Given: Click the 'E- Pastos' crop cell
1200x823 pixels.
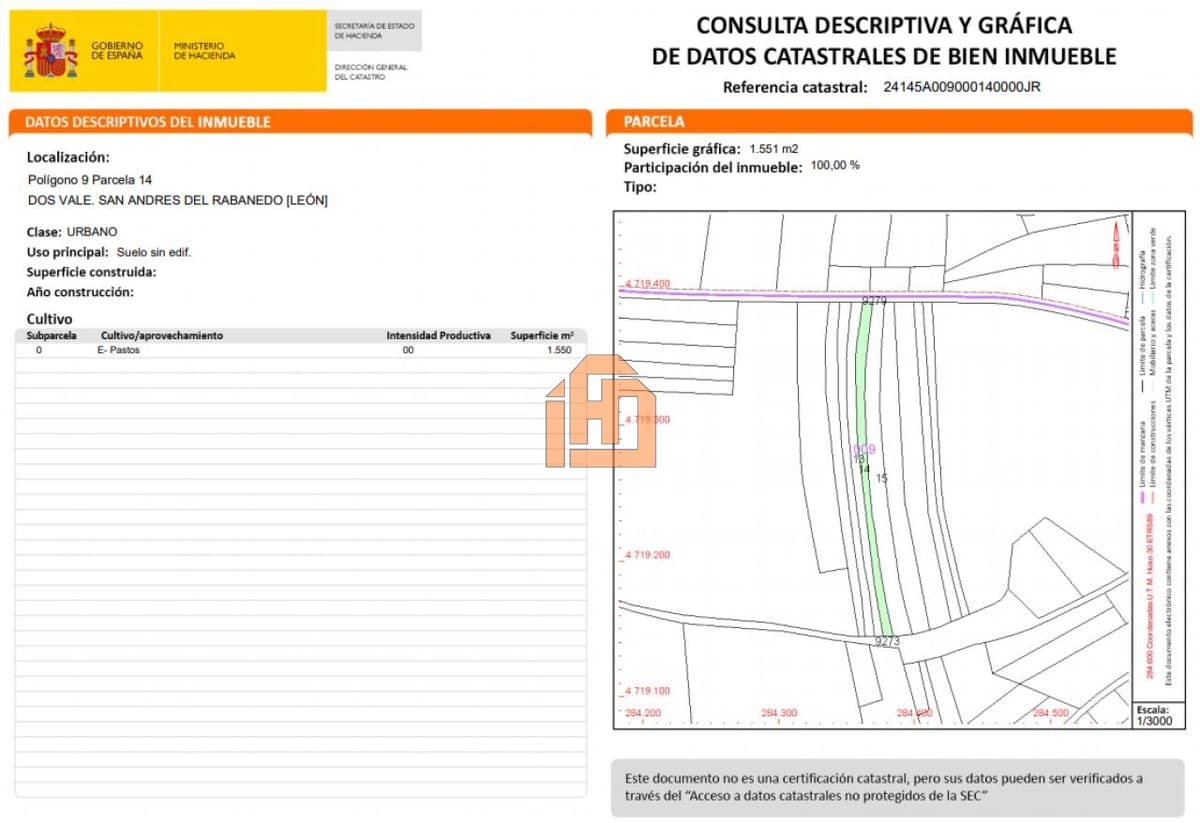Looking at the screenshot, I should pyautogui.click(x=119, y=351).
